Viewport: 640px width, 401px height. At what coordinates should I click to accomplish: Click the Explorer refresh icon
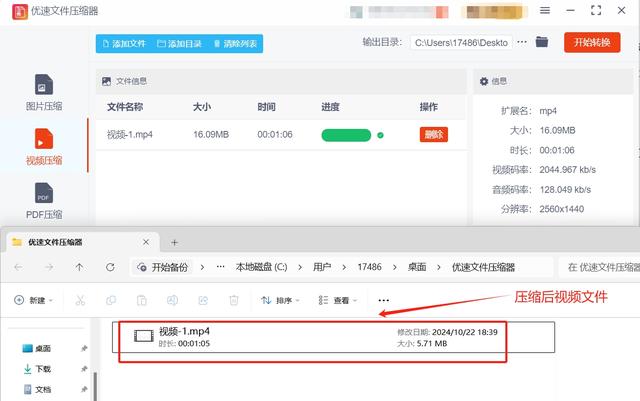coord(110,267)
